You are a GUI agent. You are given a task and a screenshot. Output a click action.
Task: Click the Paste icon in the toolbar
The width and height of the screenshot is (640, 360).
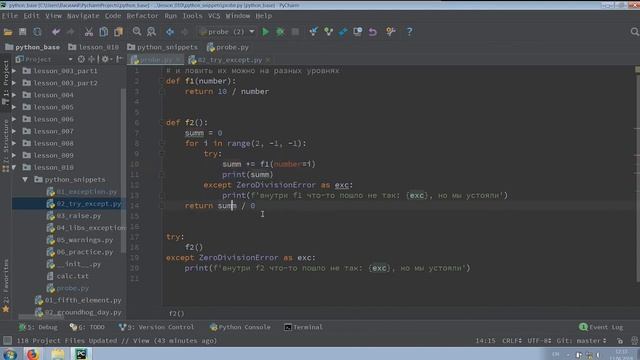point(118,32)
